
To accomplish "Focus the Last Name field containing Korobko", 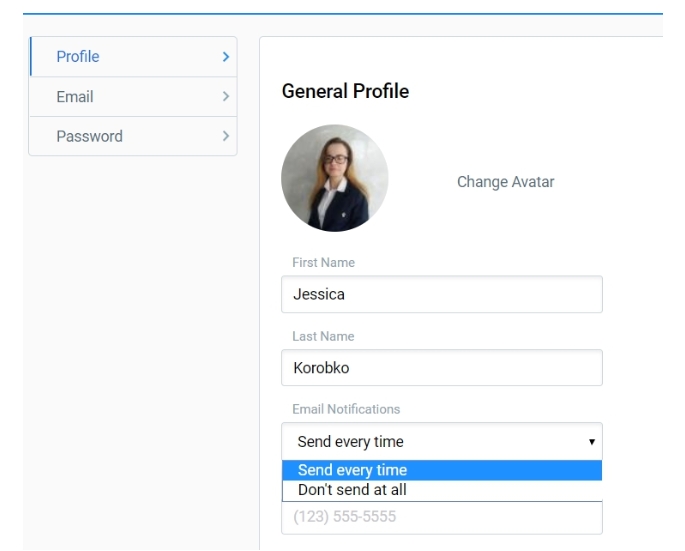I will (x=441, y=368).
